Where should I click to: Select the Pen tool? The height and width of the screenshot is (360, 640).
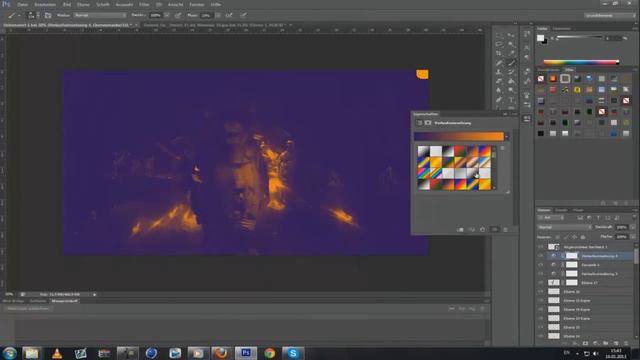tap(499, 99)
